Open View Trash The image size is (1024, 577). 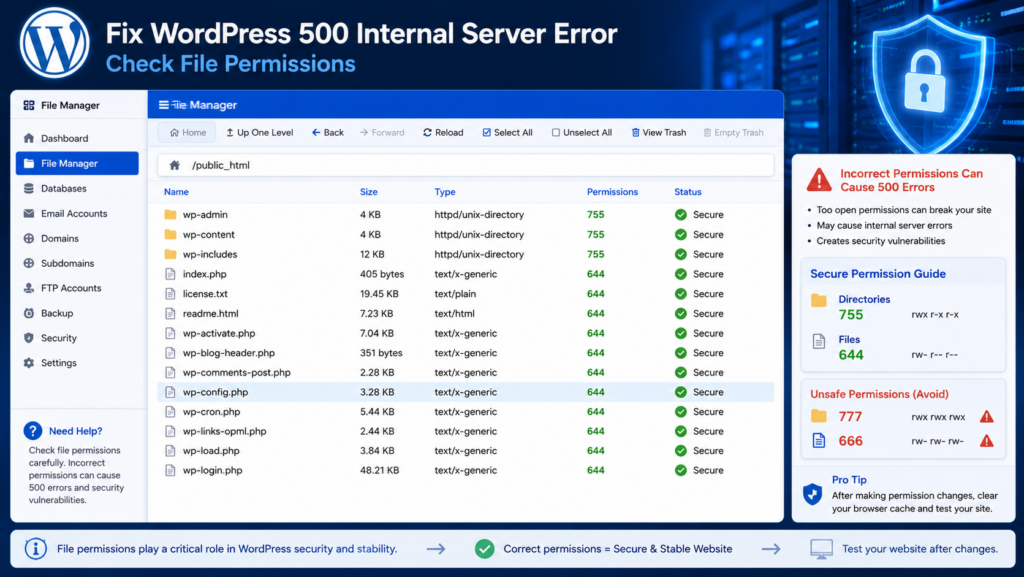658,133
